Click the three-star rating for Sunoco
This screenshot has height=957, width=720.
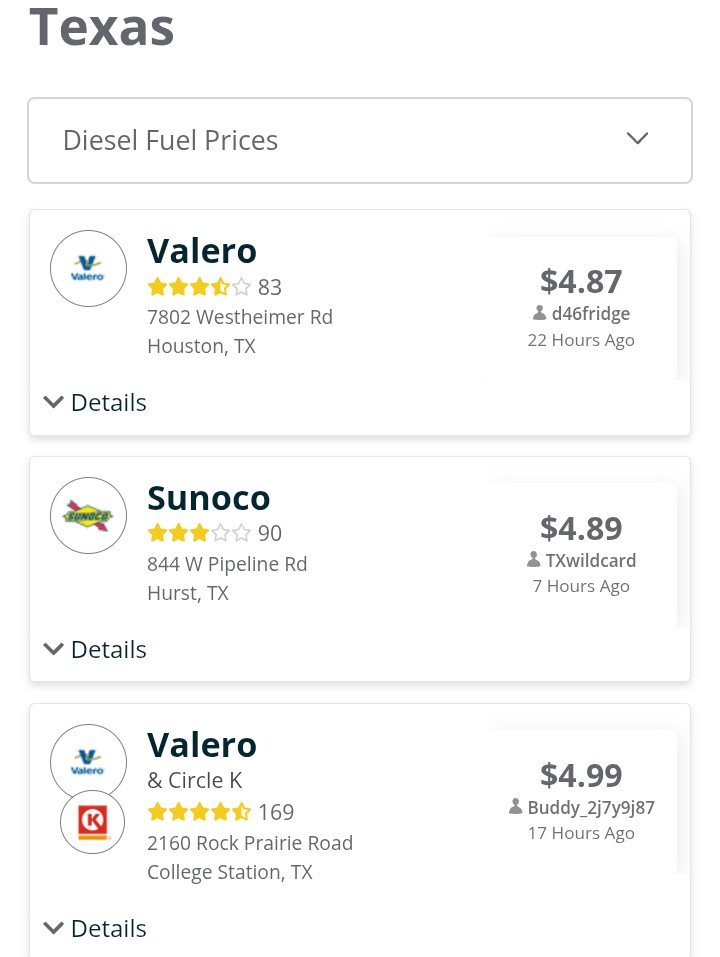[199, 533]
